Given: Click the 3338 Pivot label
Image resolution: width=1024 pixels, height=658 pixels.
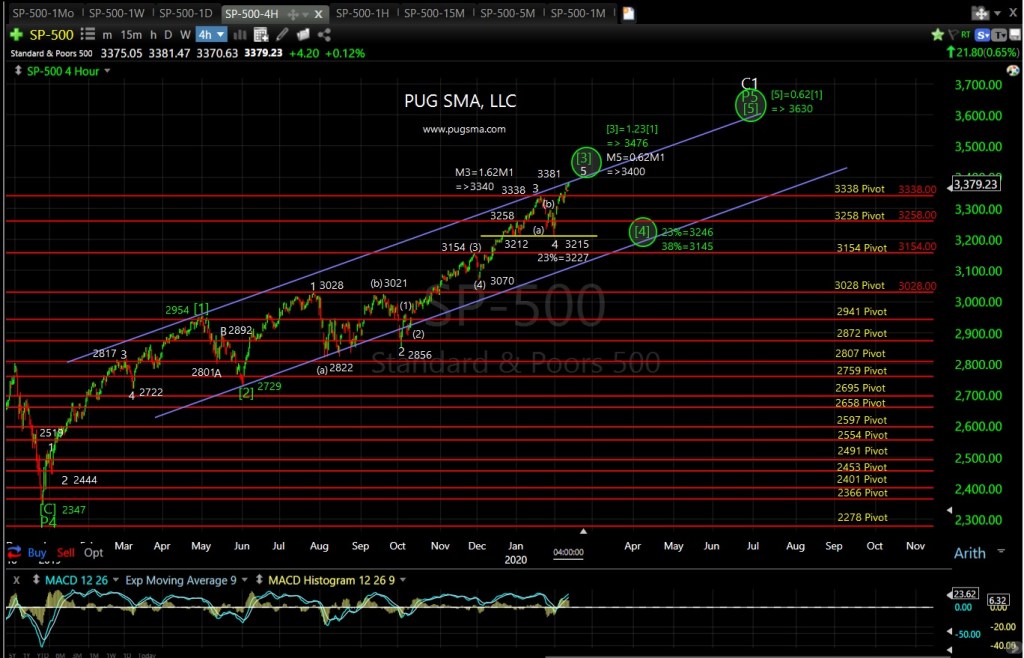Looking at the screenshot, I should [859, 189].
